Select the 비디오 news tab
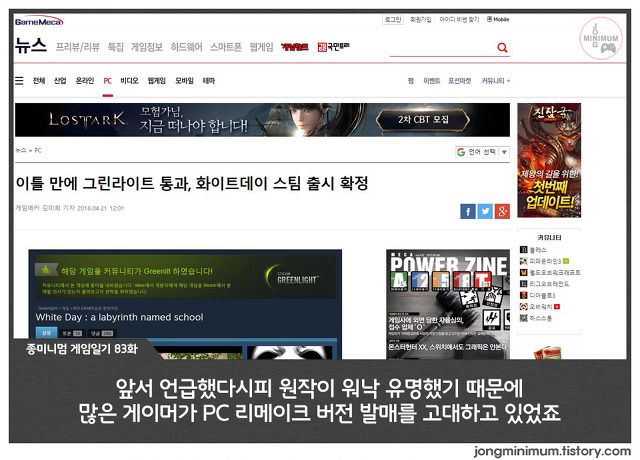The width and height of the screenshot is (640, 460). click(129, 81)
